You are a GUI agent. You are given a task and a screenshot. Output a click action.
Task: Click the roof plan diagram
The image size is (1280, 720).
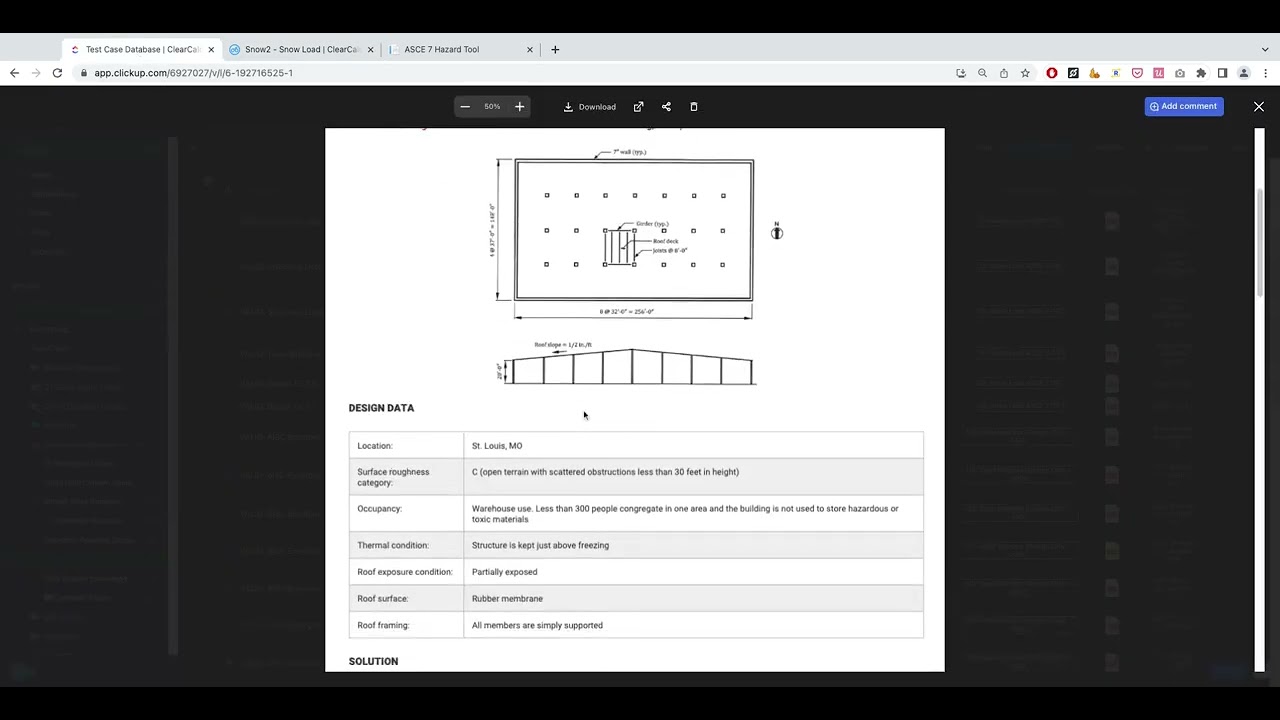tap(634, 230)
